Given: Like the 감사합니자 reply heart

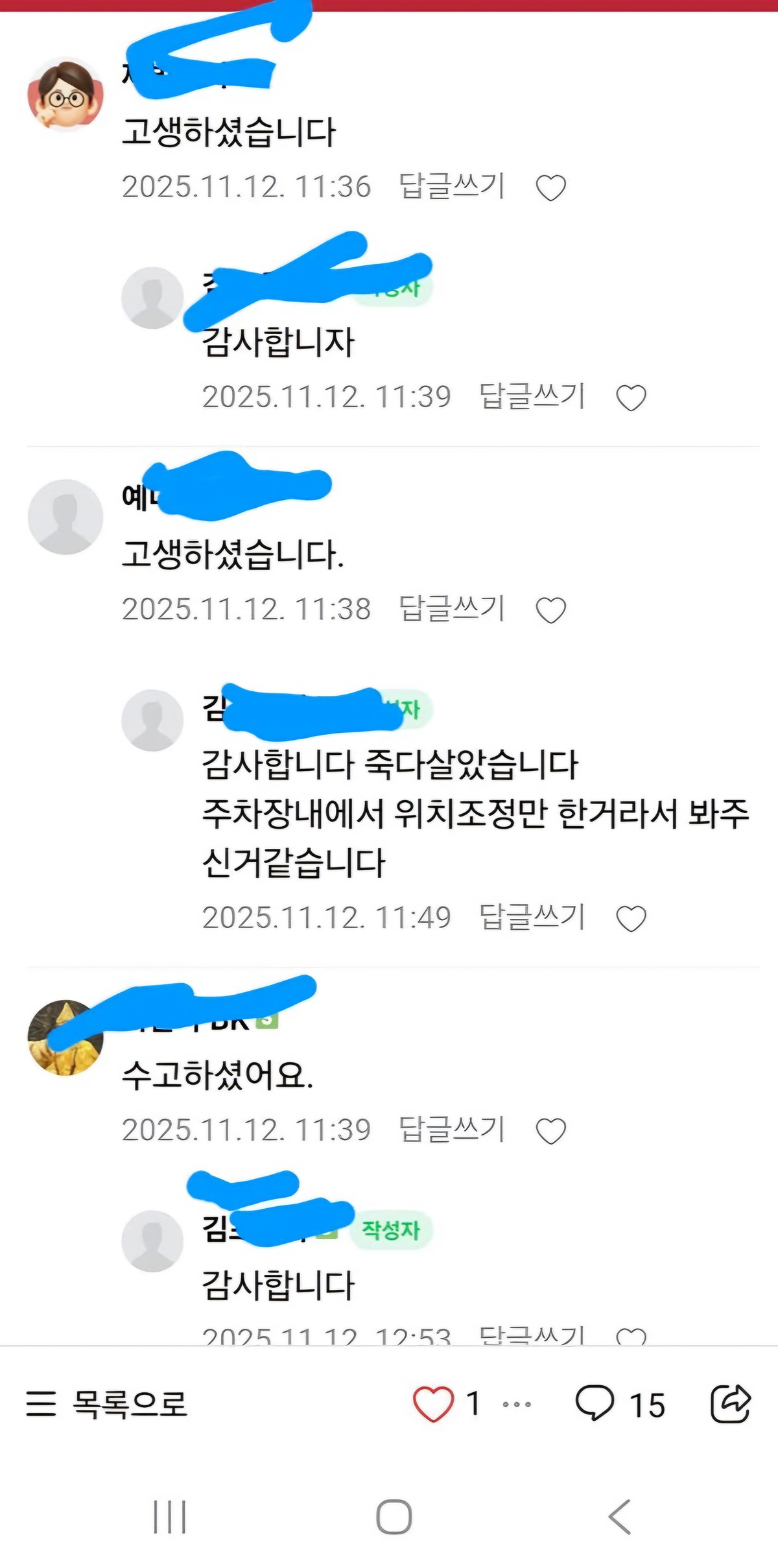Looking at the screenshot, I should pos(631,398).
